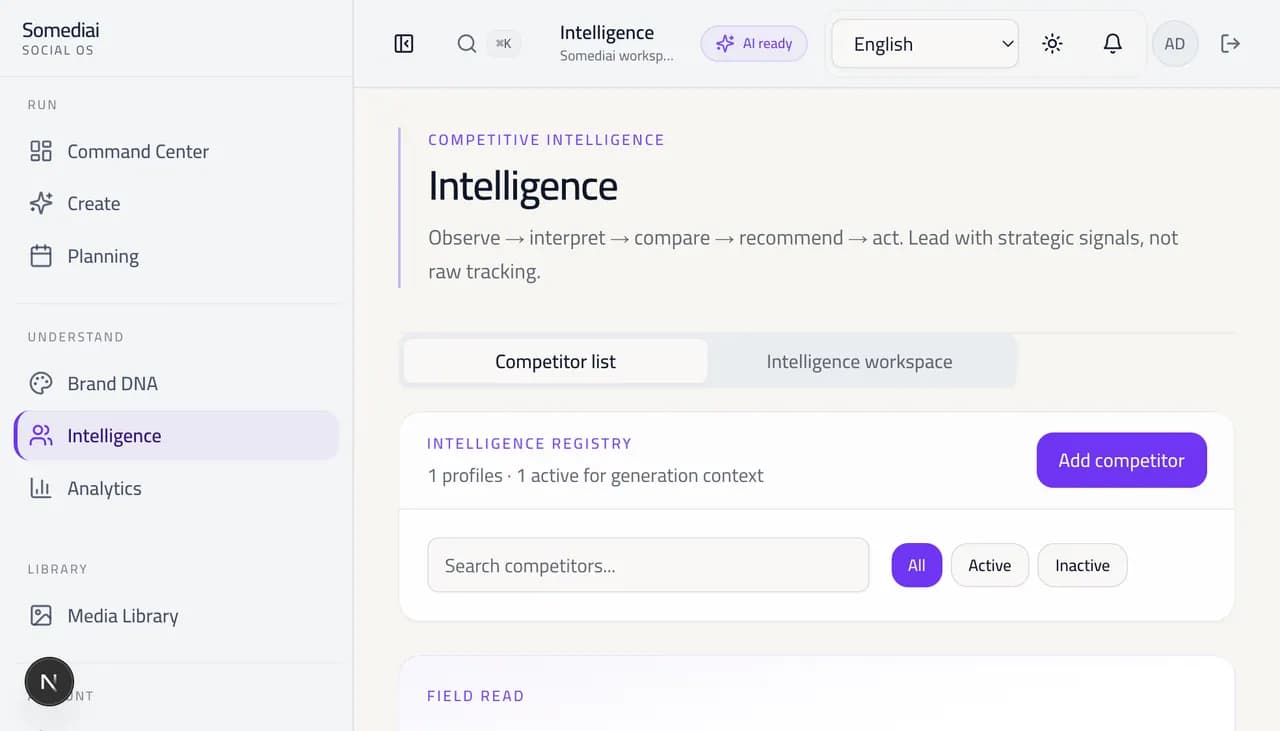Open notifications with the bell icon
The image size is (1280, 731).
point(1113,43)
